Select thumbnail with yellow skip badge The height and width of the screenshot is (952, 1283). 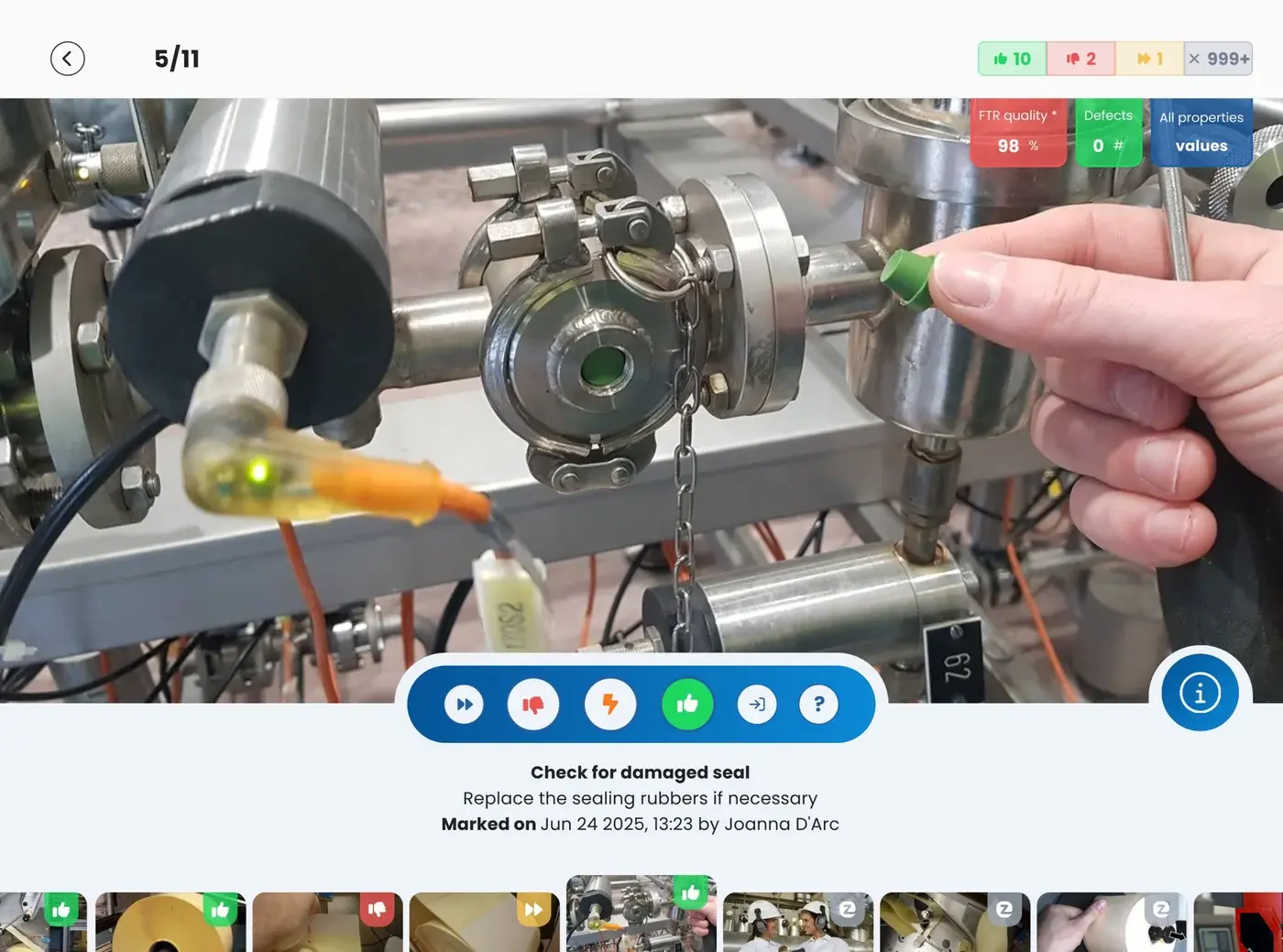[x=484, y=922]
